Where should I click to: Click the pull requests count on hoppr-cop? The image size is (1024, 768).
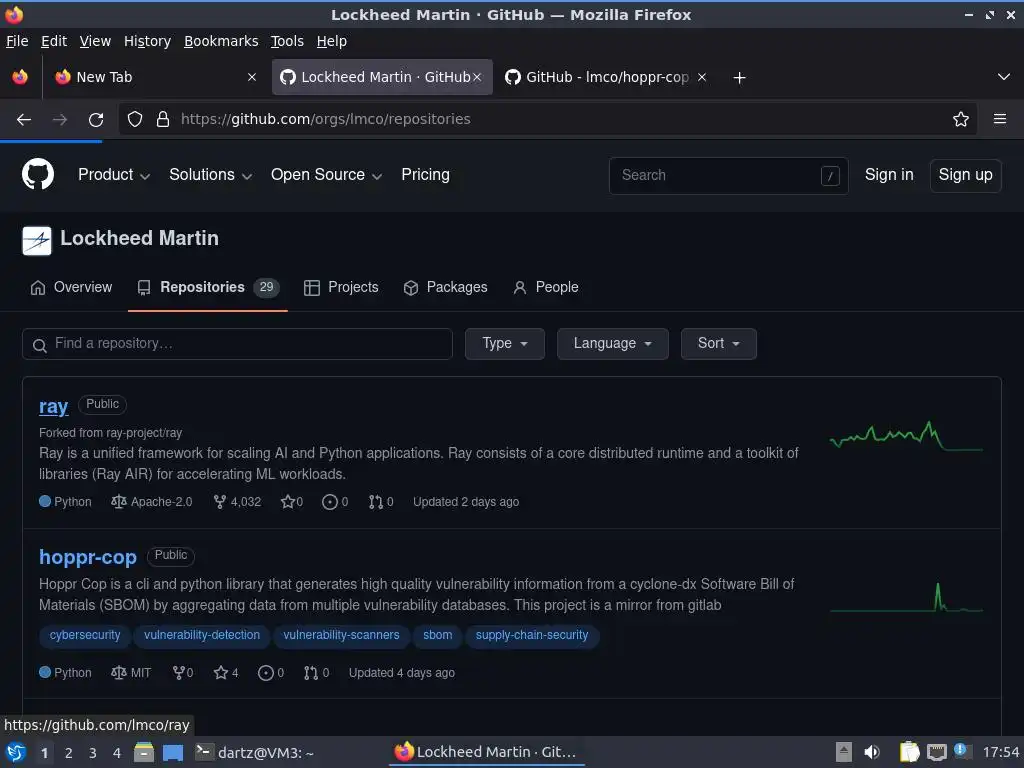[317, 673]
